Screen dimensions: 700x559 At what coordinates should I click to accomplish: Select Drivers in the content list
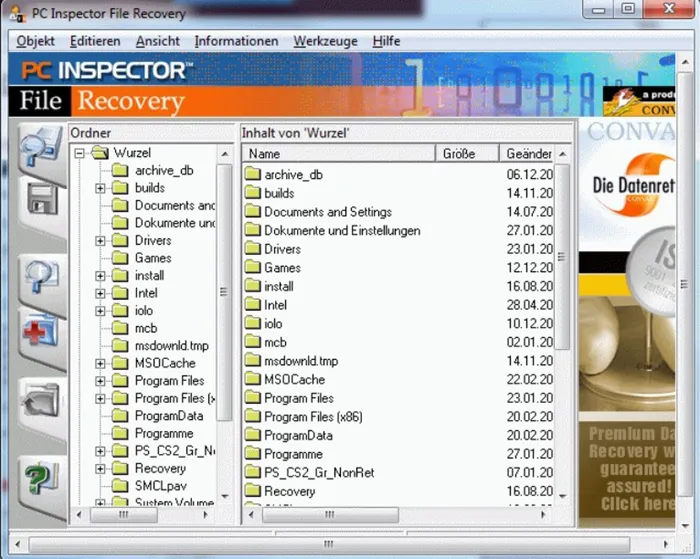pyautogui.click(x=283, y=249)
